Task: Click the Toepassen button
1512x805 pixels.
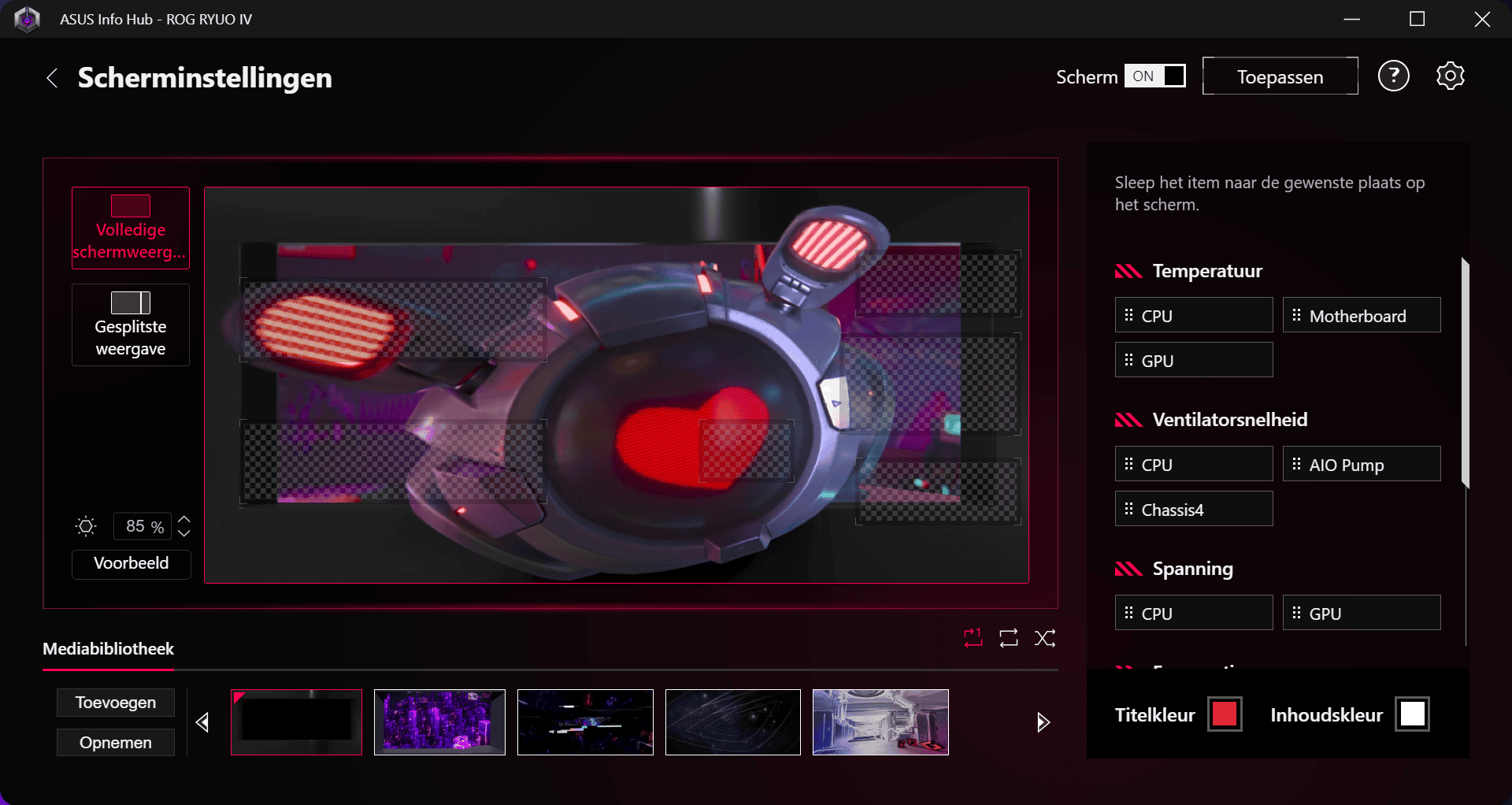Action: point(1280,76)
